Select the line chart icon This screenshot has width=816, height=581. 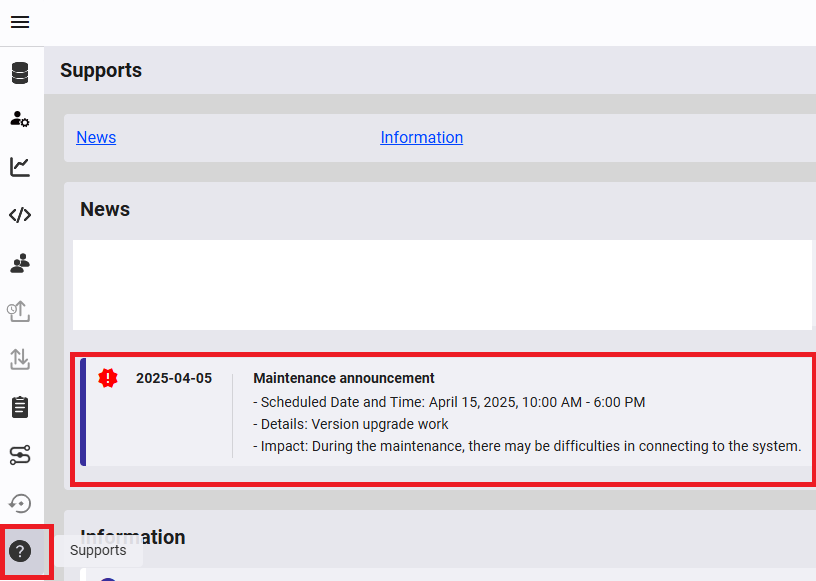click(x=20, y=167)
